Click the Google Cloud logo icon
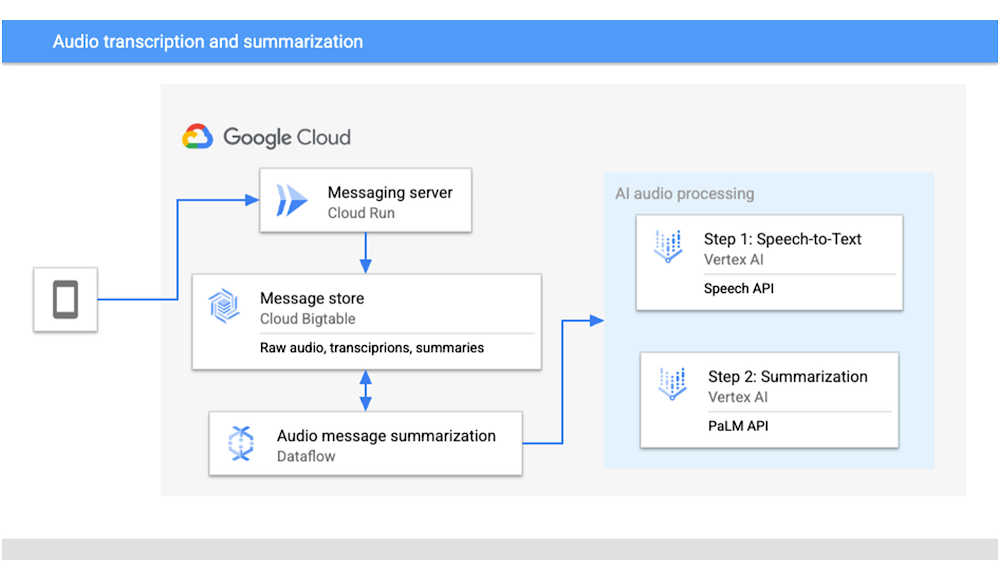The width and height of the screenshot is (1000, 574). (197, 136)
